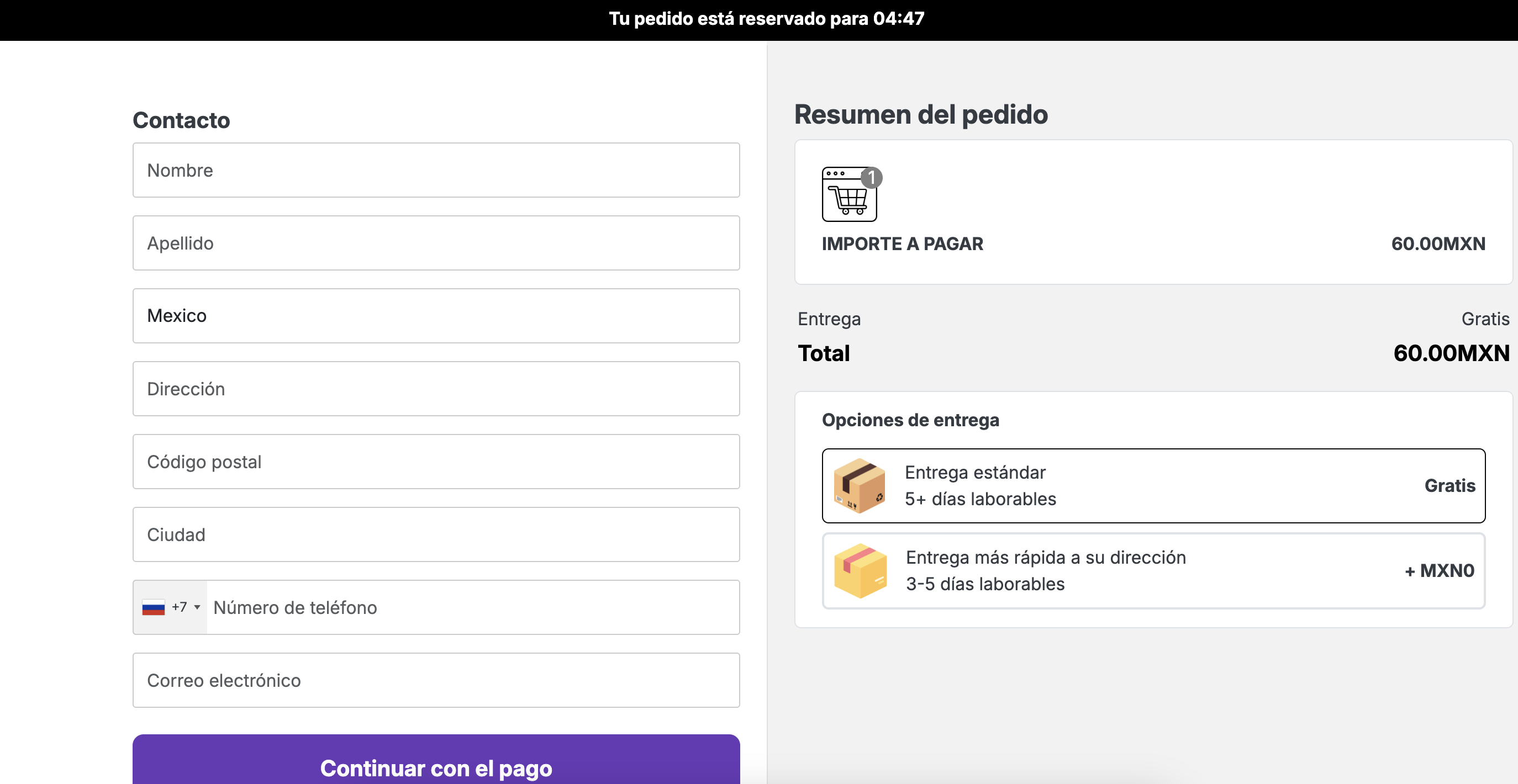Screen dimensions: 1518x784
Task: Click the Continuar con el pago button
Action: tap(436, 764)
